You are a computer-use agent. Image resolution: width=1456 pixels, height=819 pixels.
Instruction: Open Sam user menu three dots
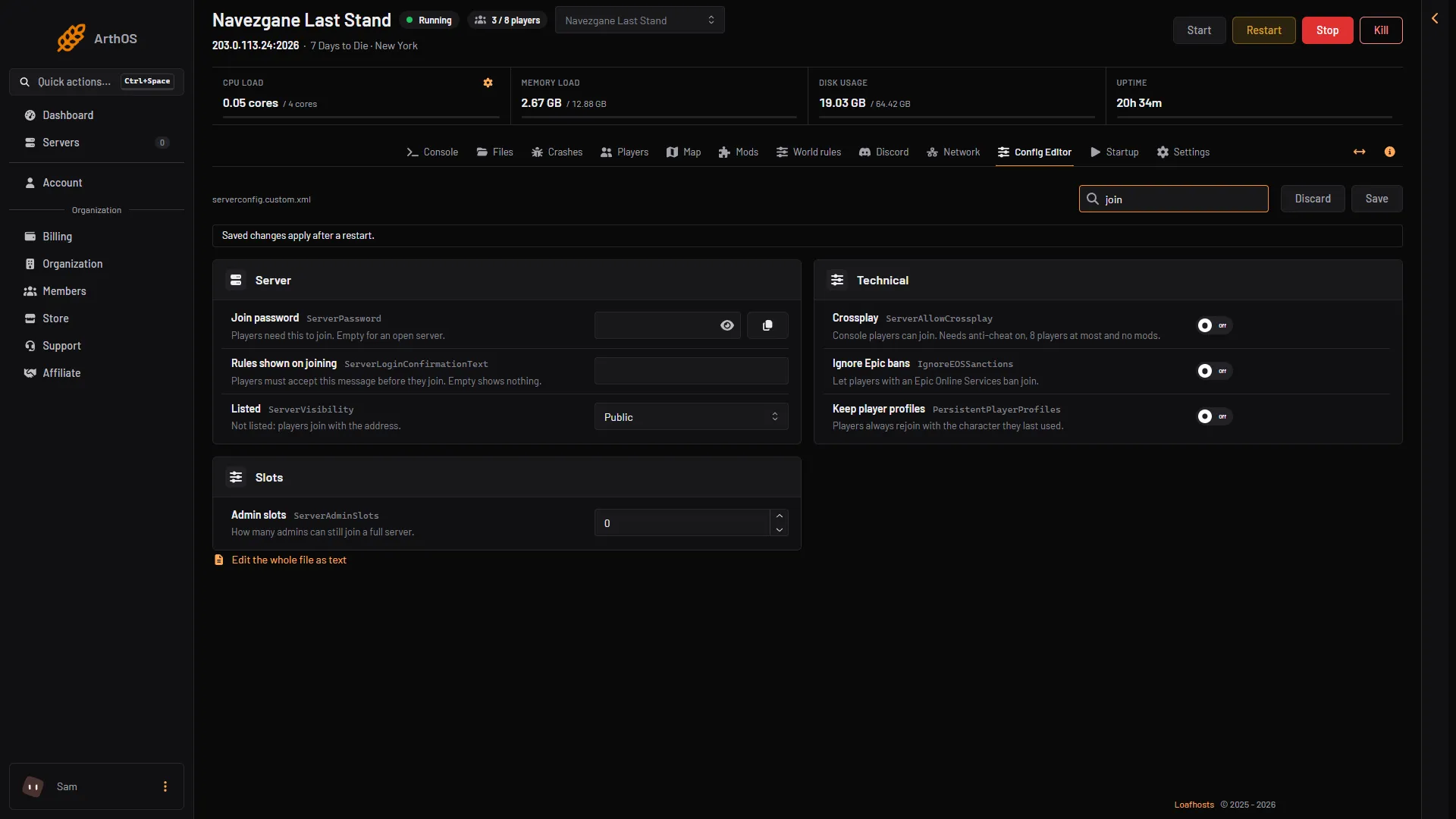click(165, 786)
